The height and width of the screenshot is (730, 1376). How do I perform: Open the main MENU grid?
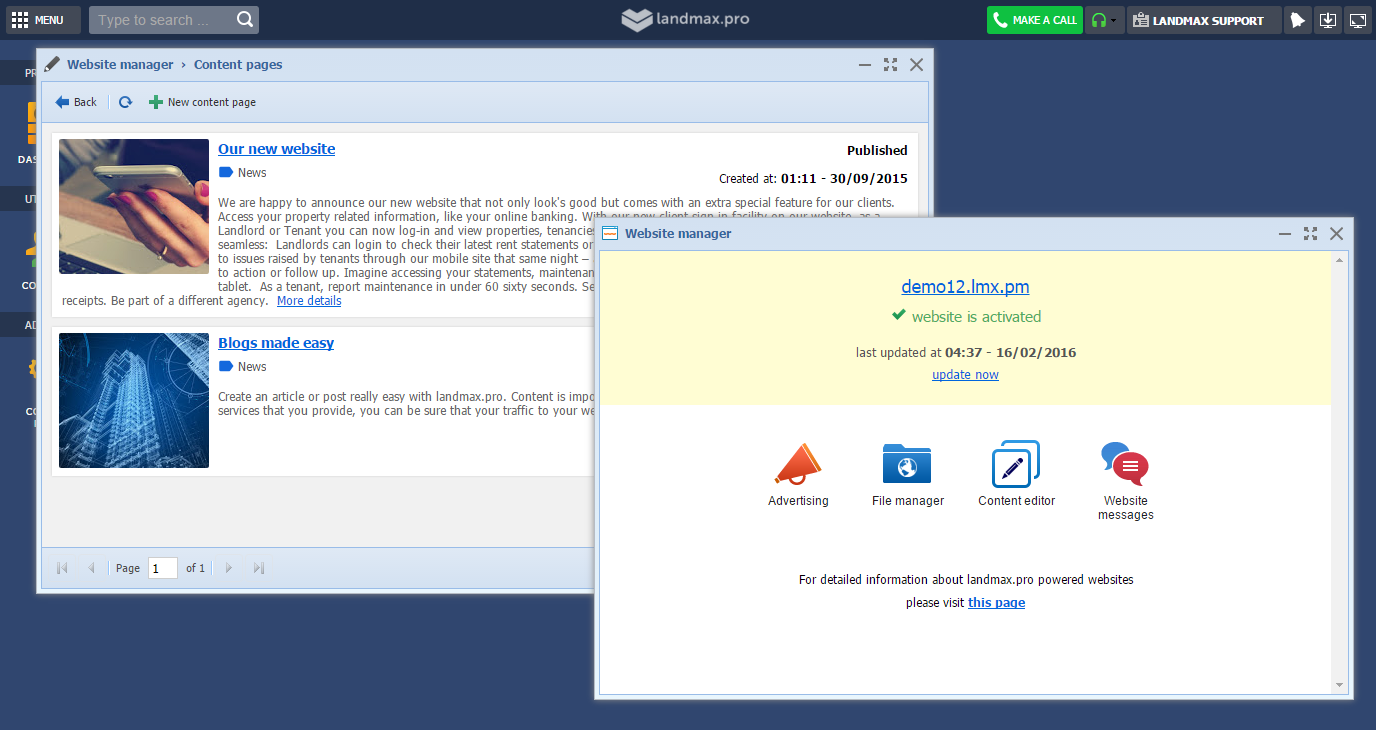[x=37, y=20]
